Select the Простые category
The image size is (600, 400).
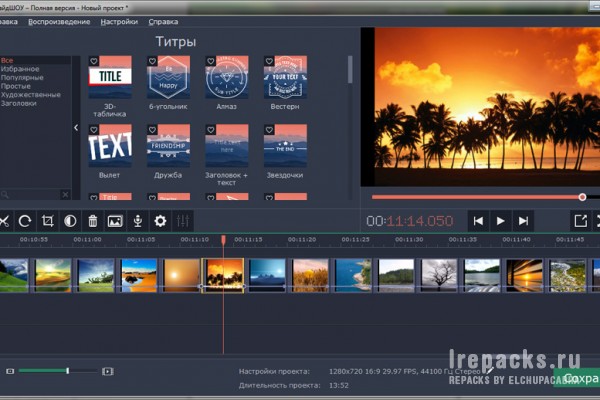tap(15, 86)
